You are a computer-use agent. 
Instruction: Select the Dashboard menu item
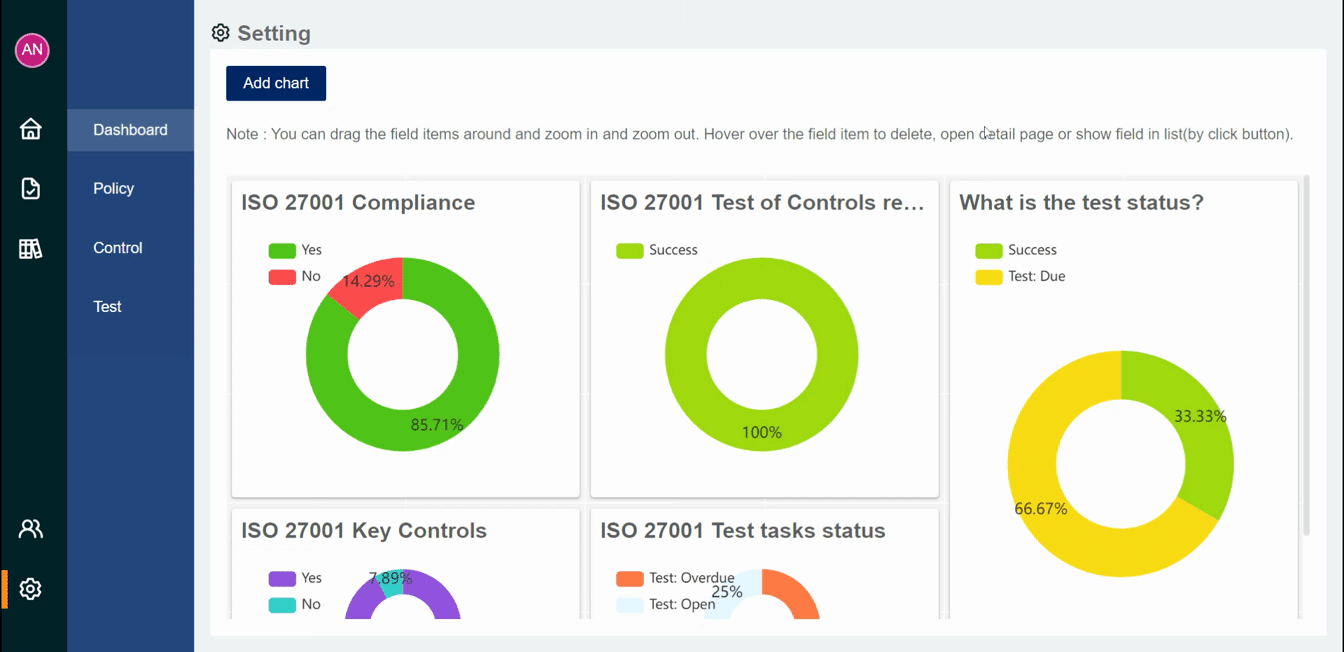[x=130, y=130]
